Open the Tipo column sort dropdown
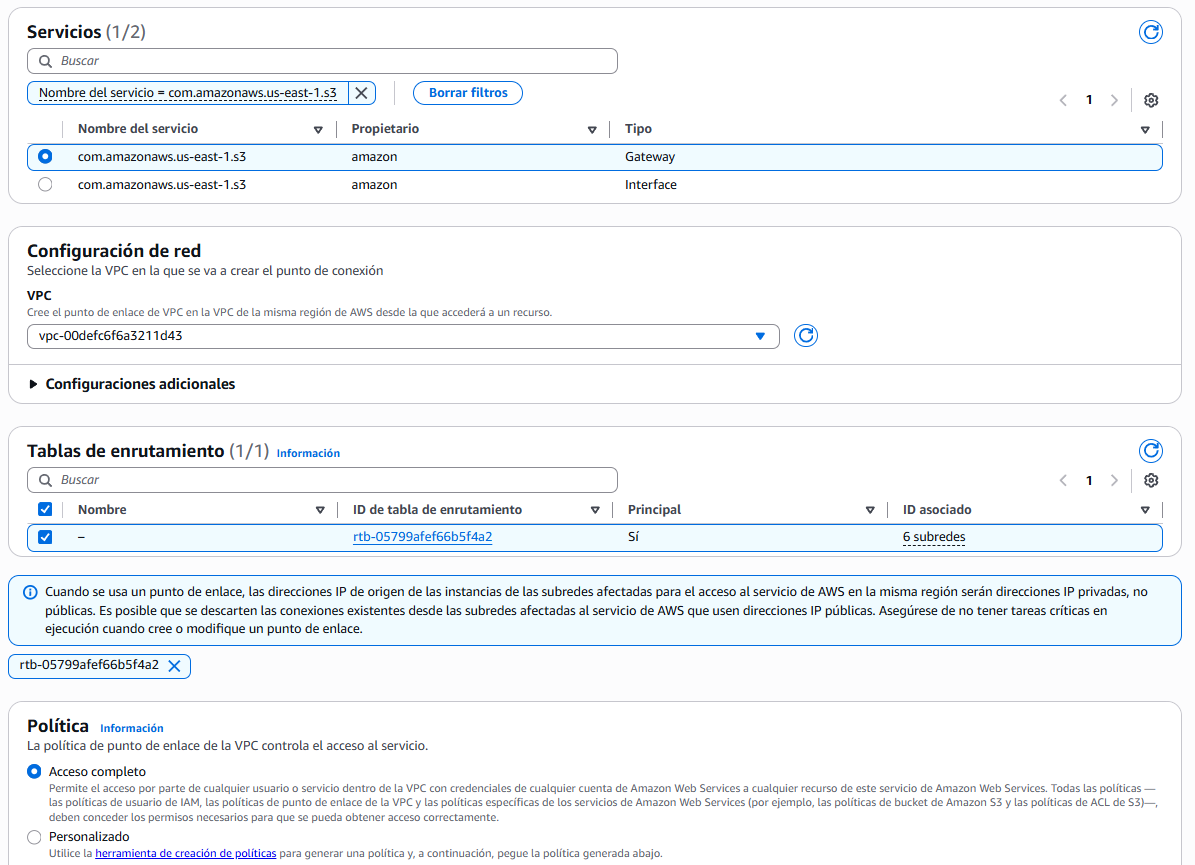Screen dimensions: 1195x865 [x=1145, y=129]
